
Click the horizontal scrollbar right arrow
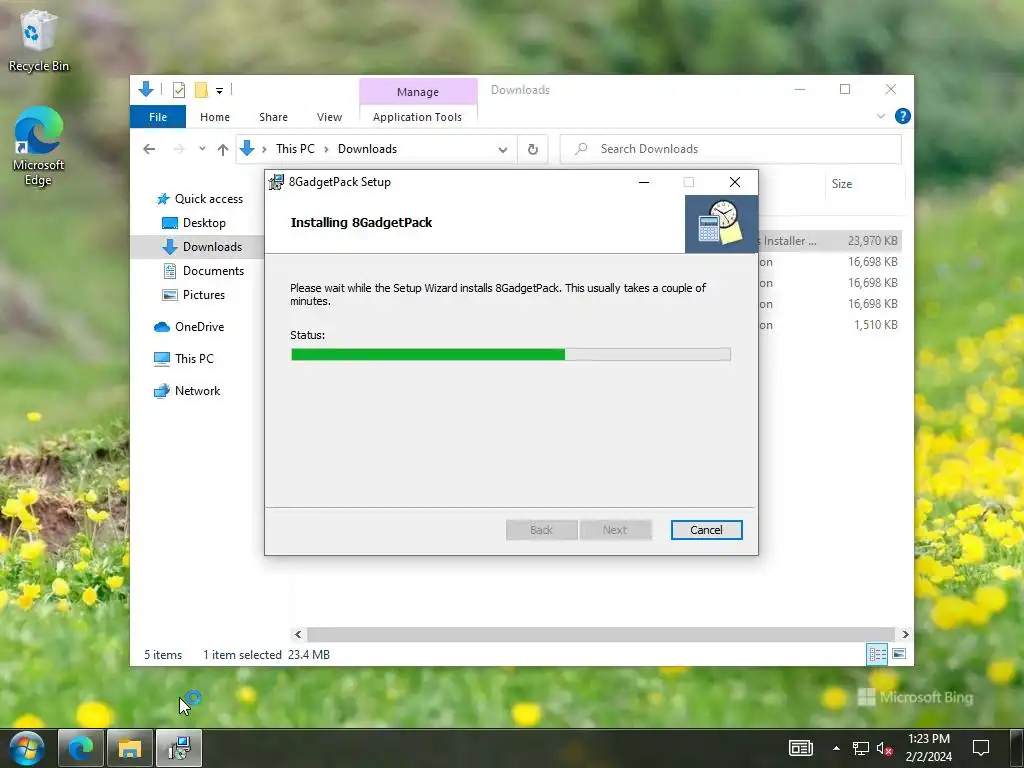click(905, 634)
